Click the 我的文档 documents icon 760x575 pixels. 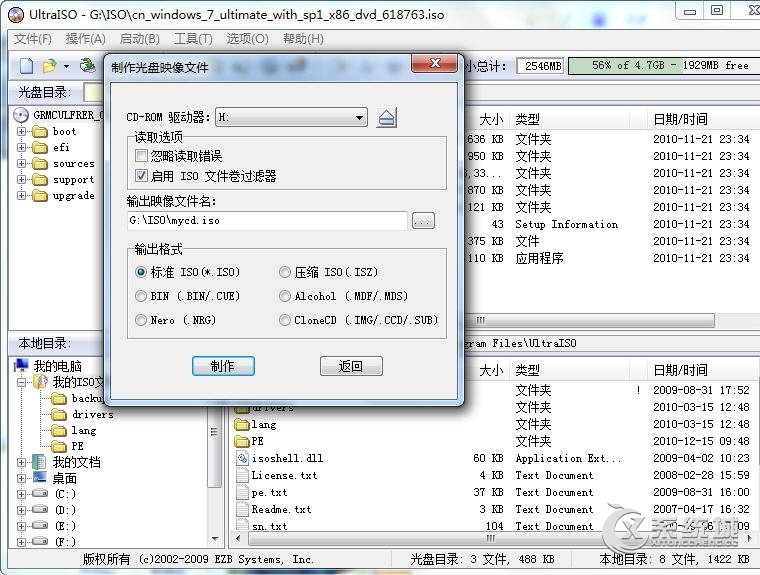click(x=39, y=462)
